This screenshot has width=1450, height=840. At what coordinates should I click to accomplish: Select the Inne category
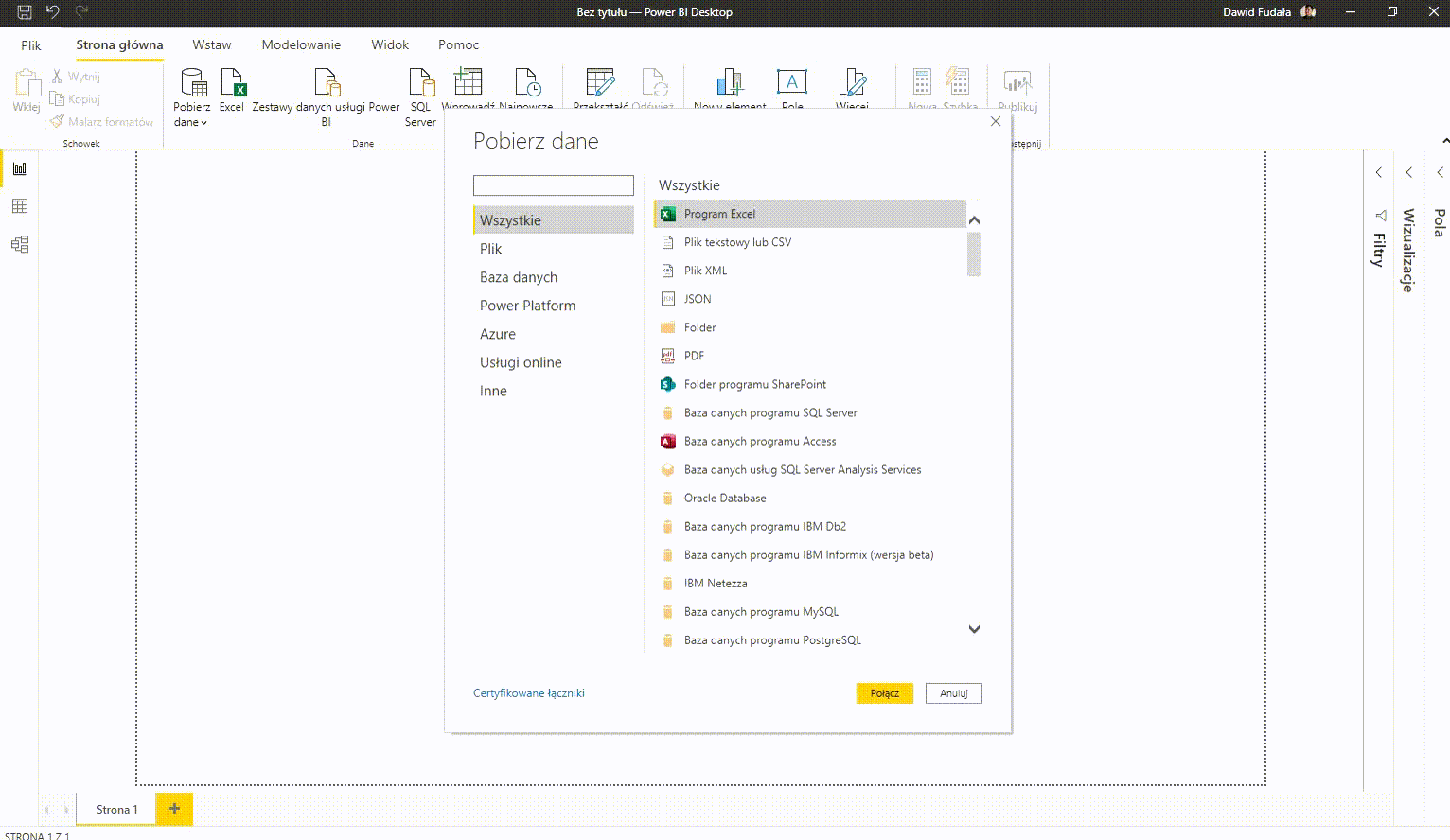coord(554,391)
